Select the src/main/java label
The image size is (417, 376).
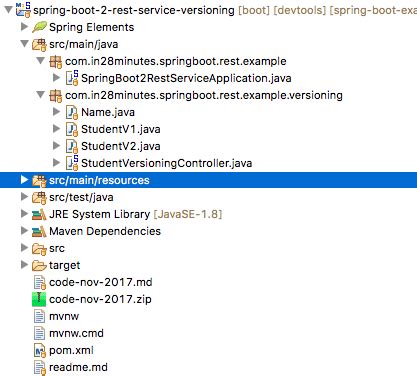(83, 44)
